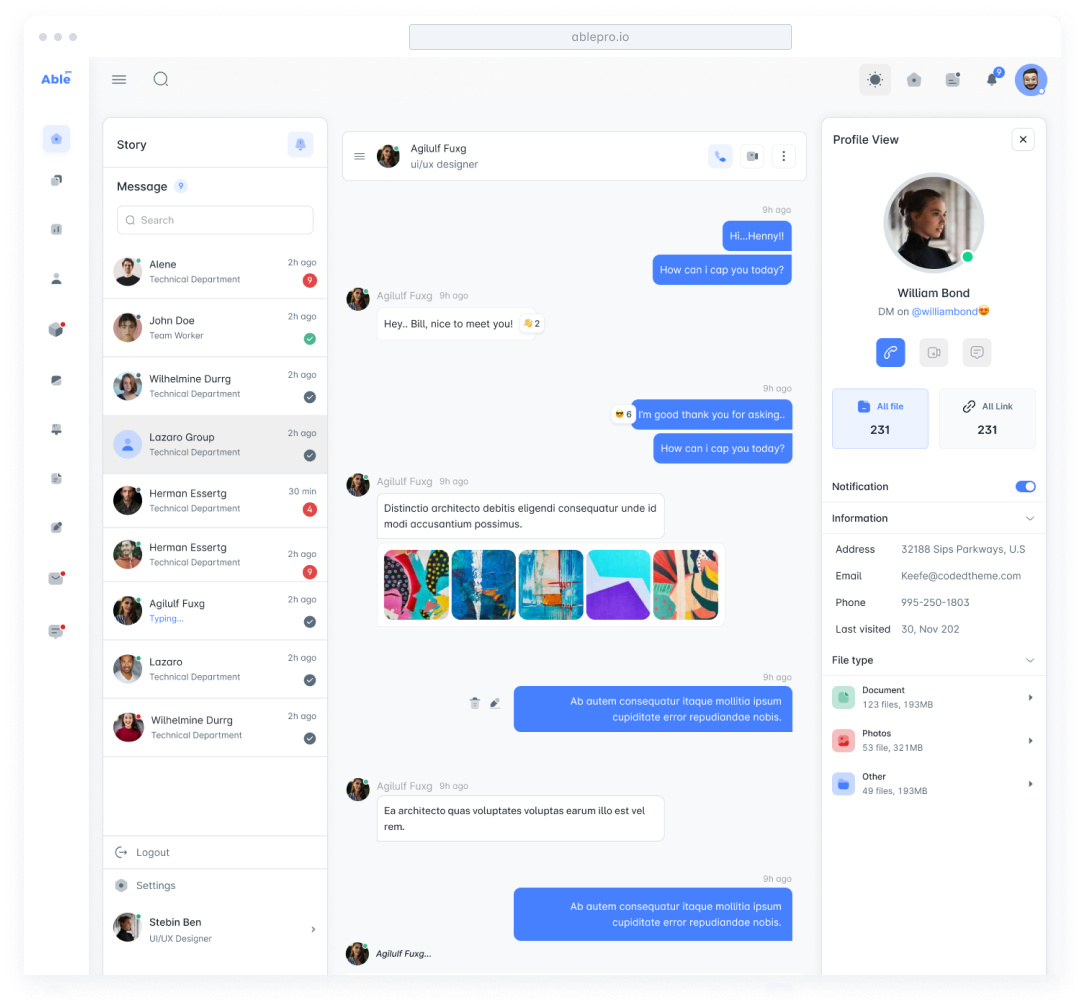Collapse the File type section
The height and width of the screenshot is (1007, 1085).
(x=1028, y=660)
